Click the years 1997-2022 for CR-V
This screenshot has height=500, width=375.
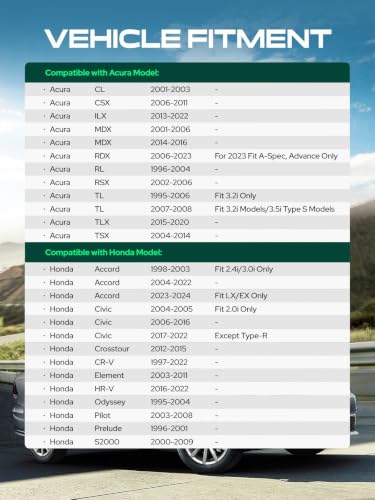click(169, 362)
